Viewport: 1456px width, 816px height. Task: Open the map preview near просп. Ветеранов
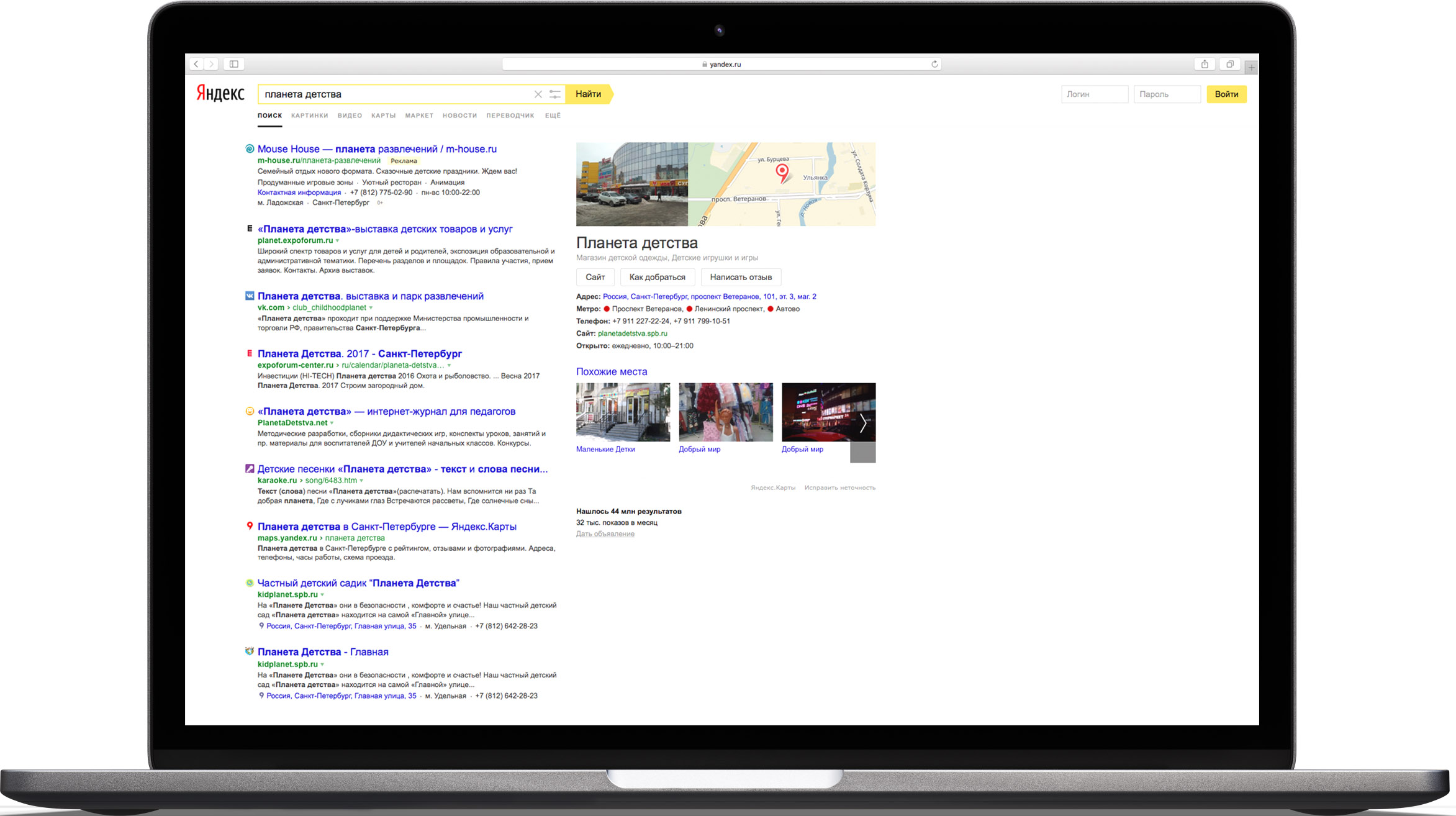point(782,184)
